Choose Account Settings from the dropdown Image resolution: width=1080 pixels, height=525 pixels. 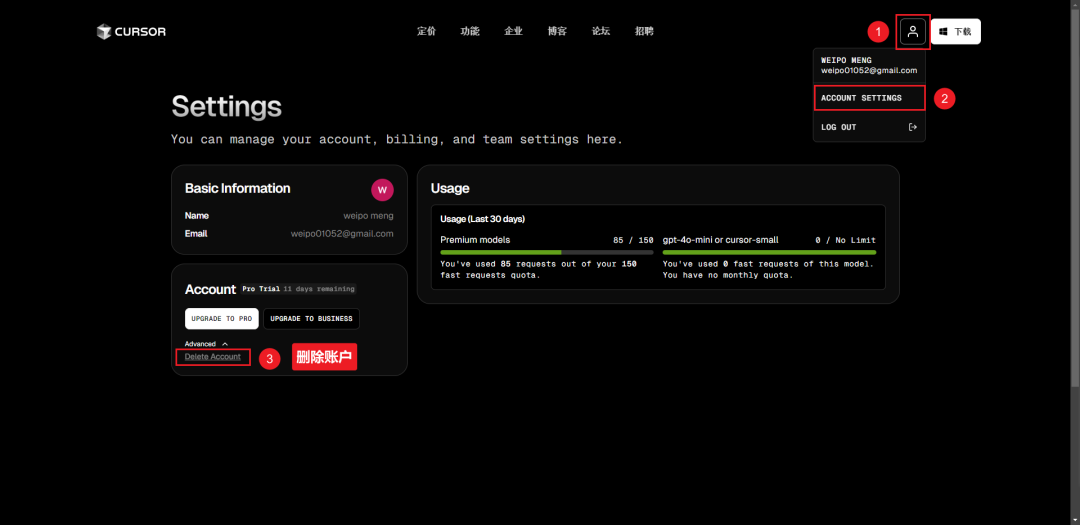(x=861, y=98)
